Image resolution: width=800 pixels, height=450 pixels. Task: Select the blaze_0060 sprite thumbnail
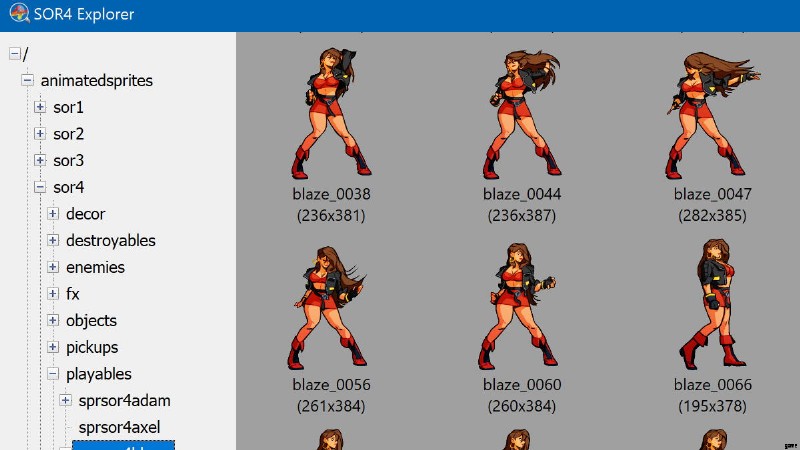518,306
